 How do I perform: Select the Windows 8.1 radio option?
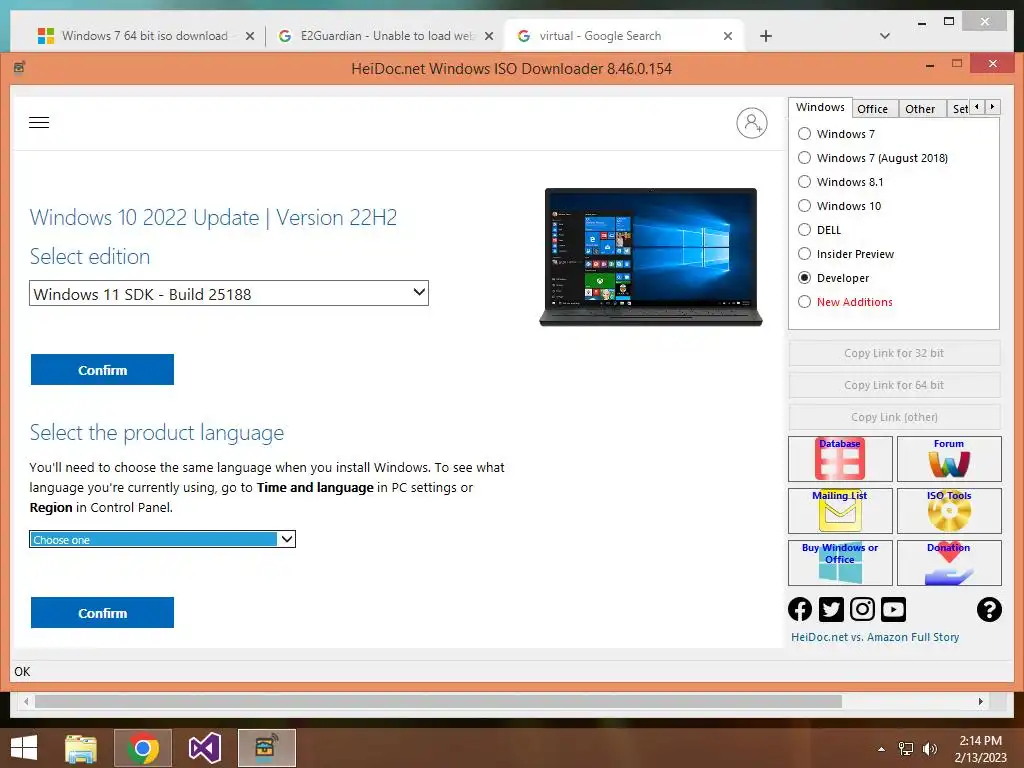click(x=840, y=182)
